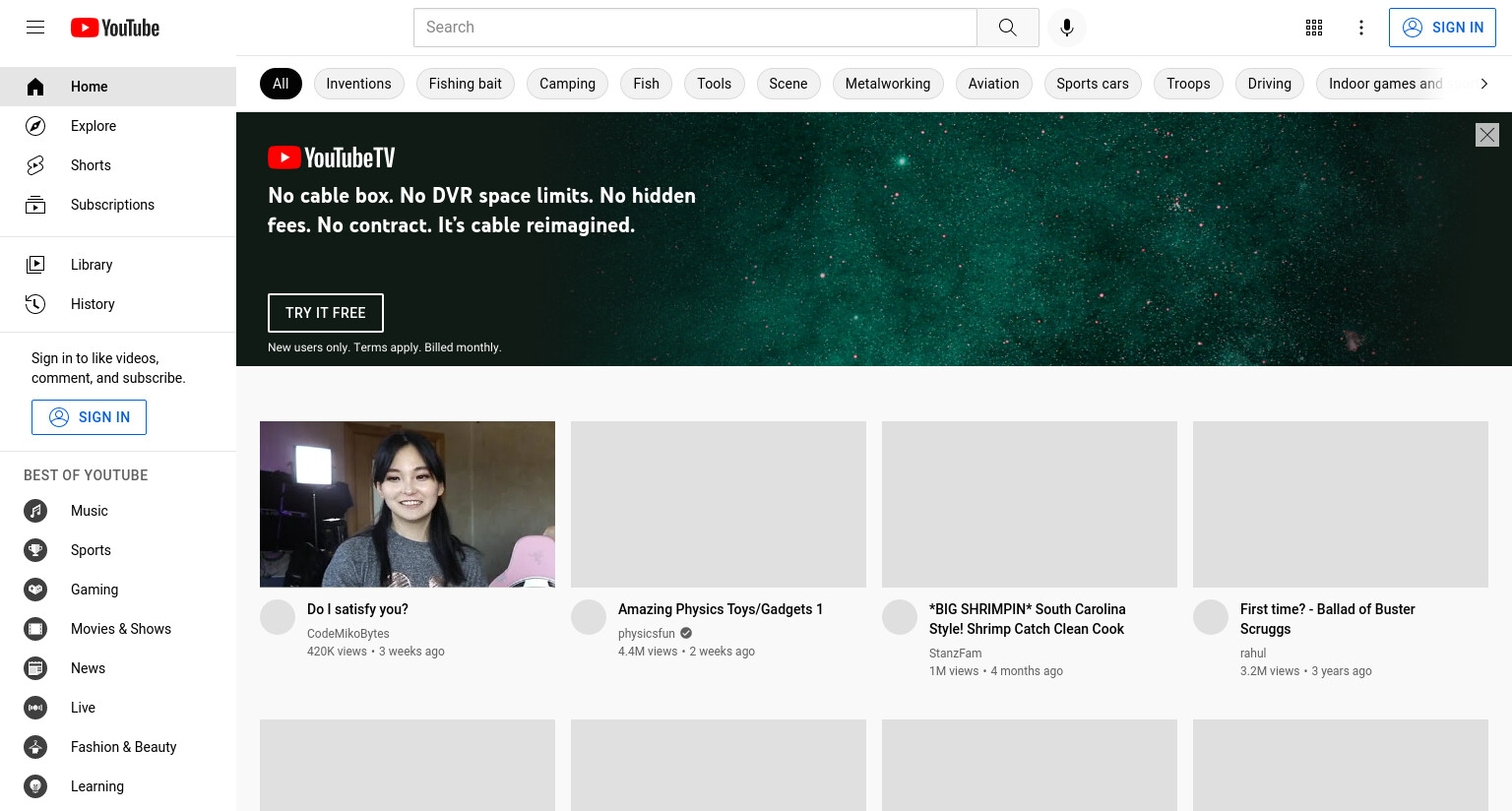Select the Camping filter chip
The height and width of the screenshot is (811, 1512).
point(568,84)
